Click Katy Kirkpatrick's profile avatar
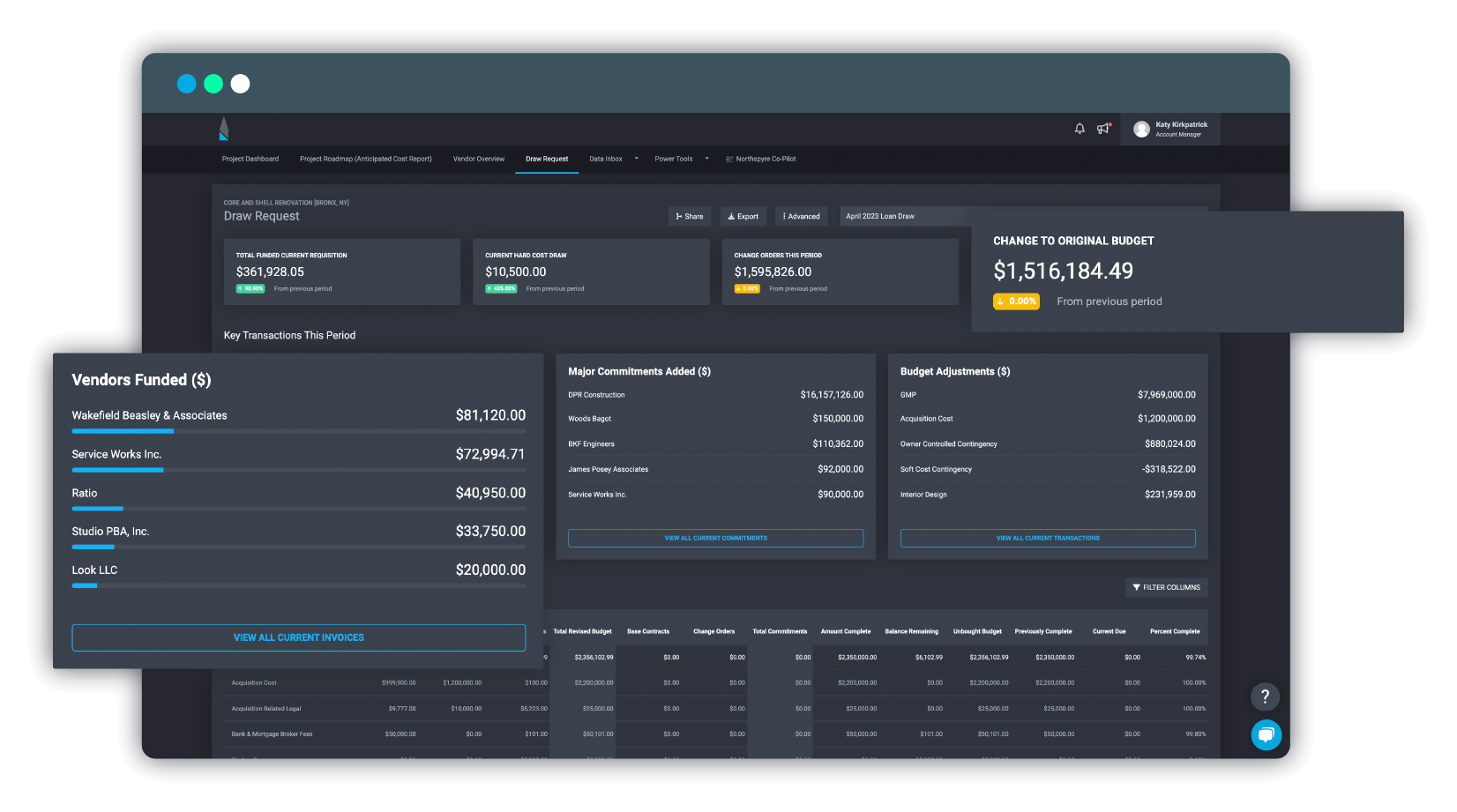The image size is (1457, 812). pyautogui.click(x=1141, y=129)
